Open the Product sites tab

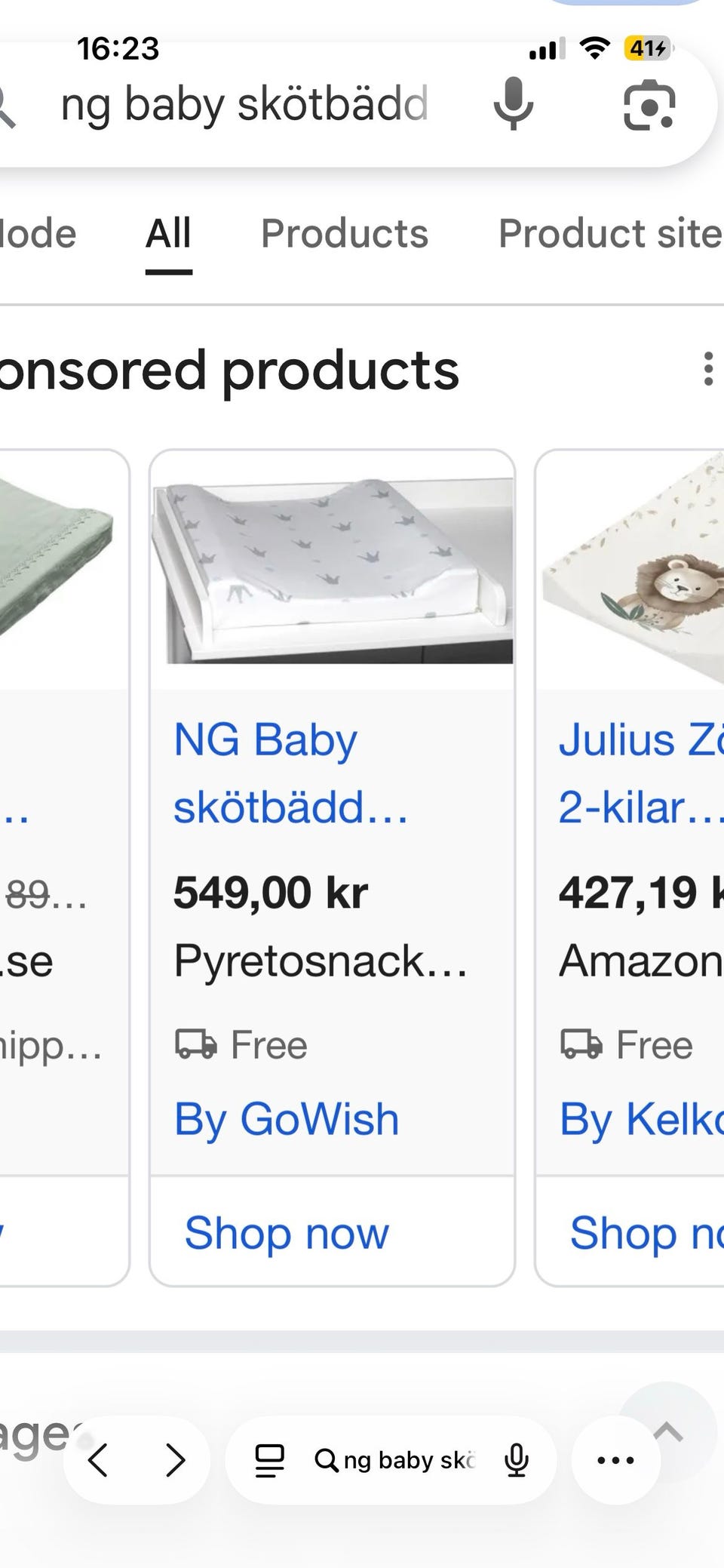click(x=610, y=233)
